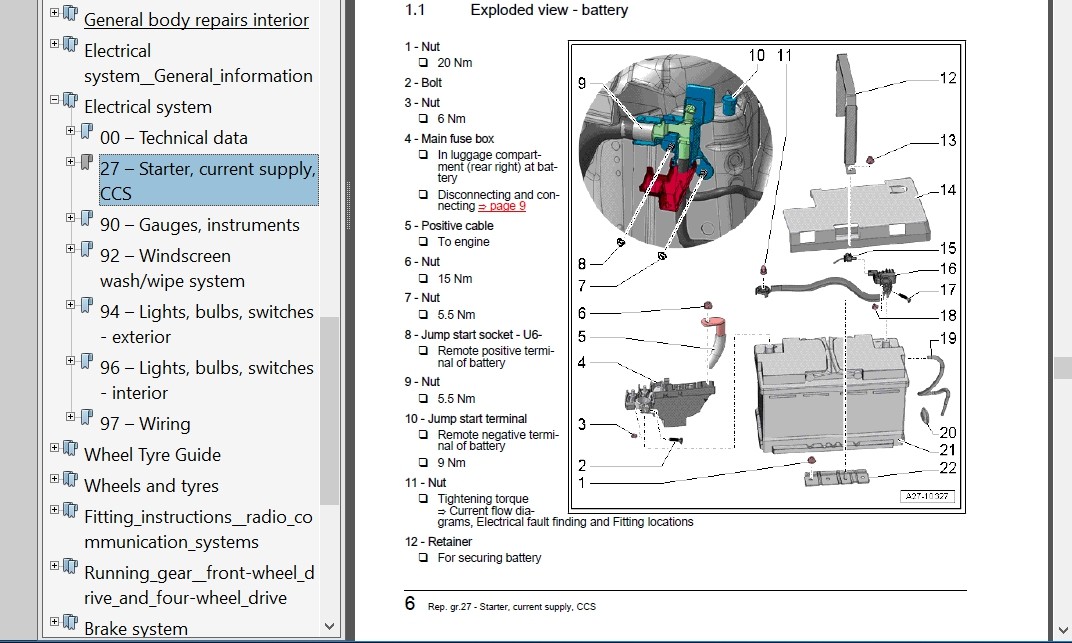Open 94 – Lights, bulbs, switches - exterior

206,325
